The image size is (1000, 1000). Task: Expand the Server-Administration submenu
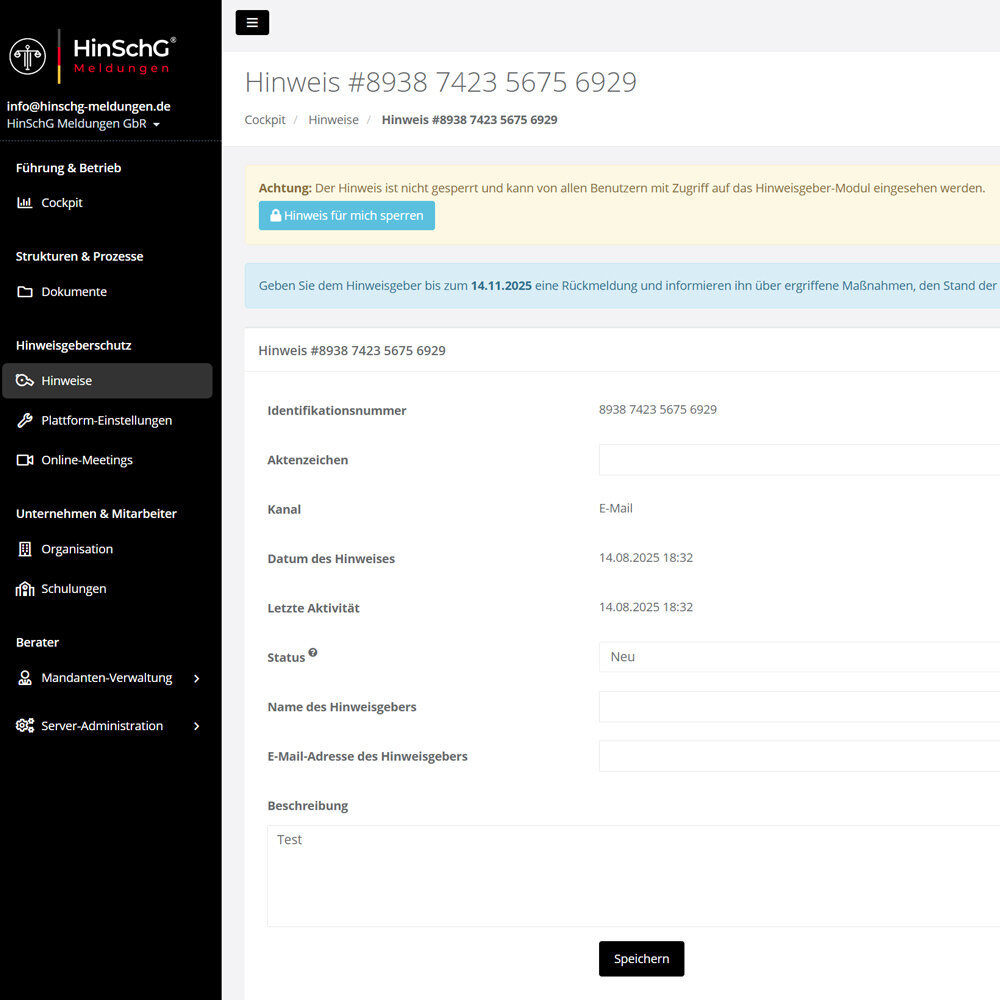[196, 726]
